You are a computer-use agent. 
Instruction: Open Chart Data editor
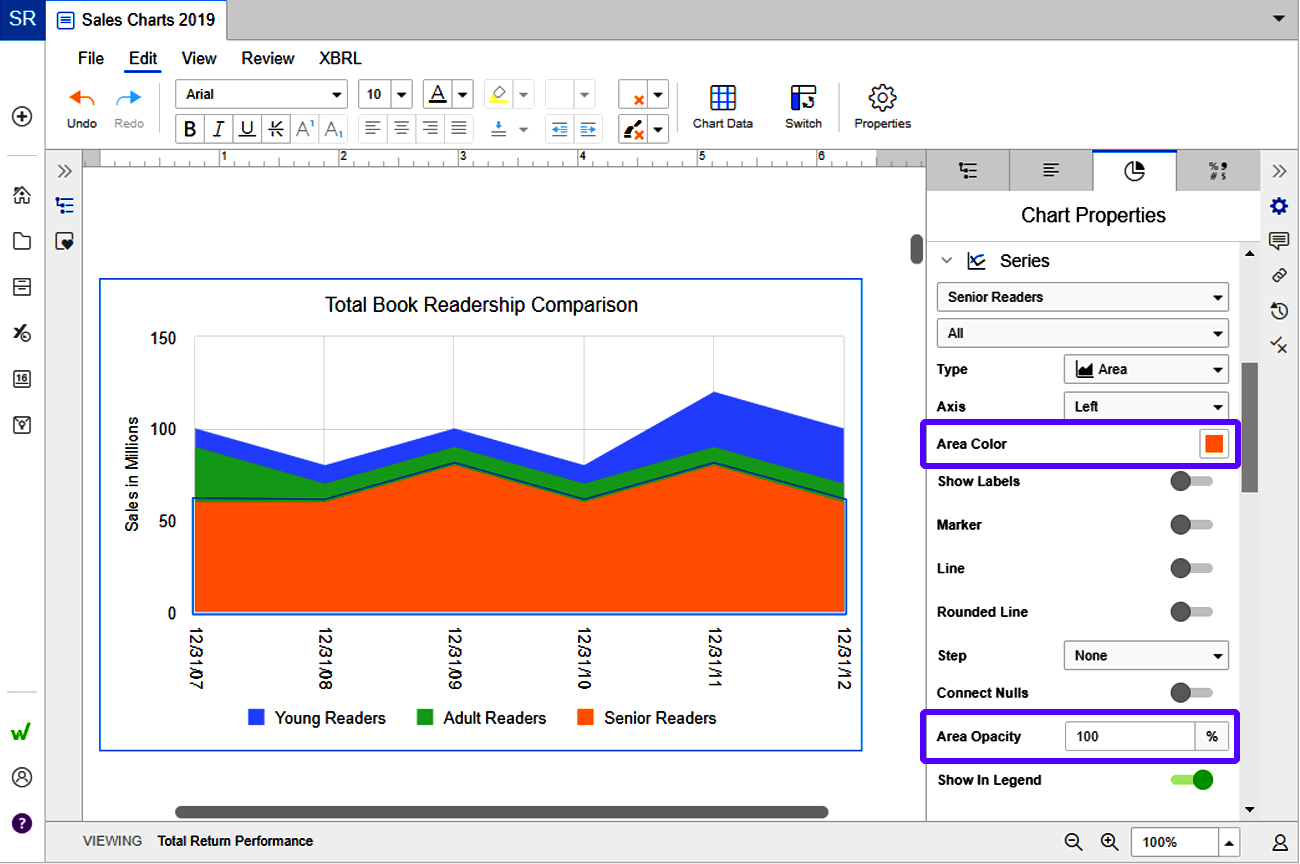[x=723, y=108]
